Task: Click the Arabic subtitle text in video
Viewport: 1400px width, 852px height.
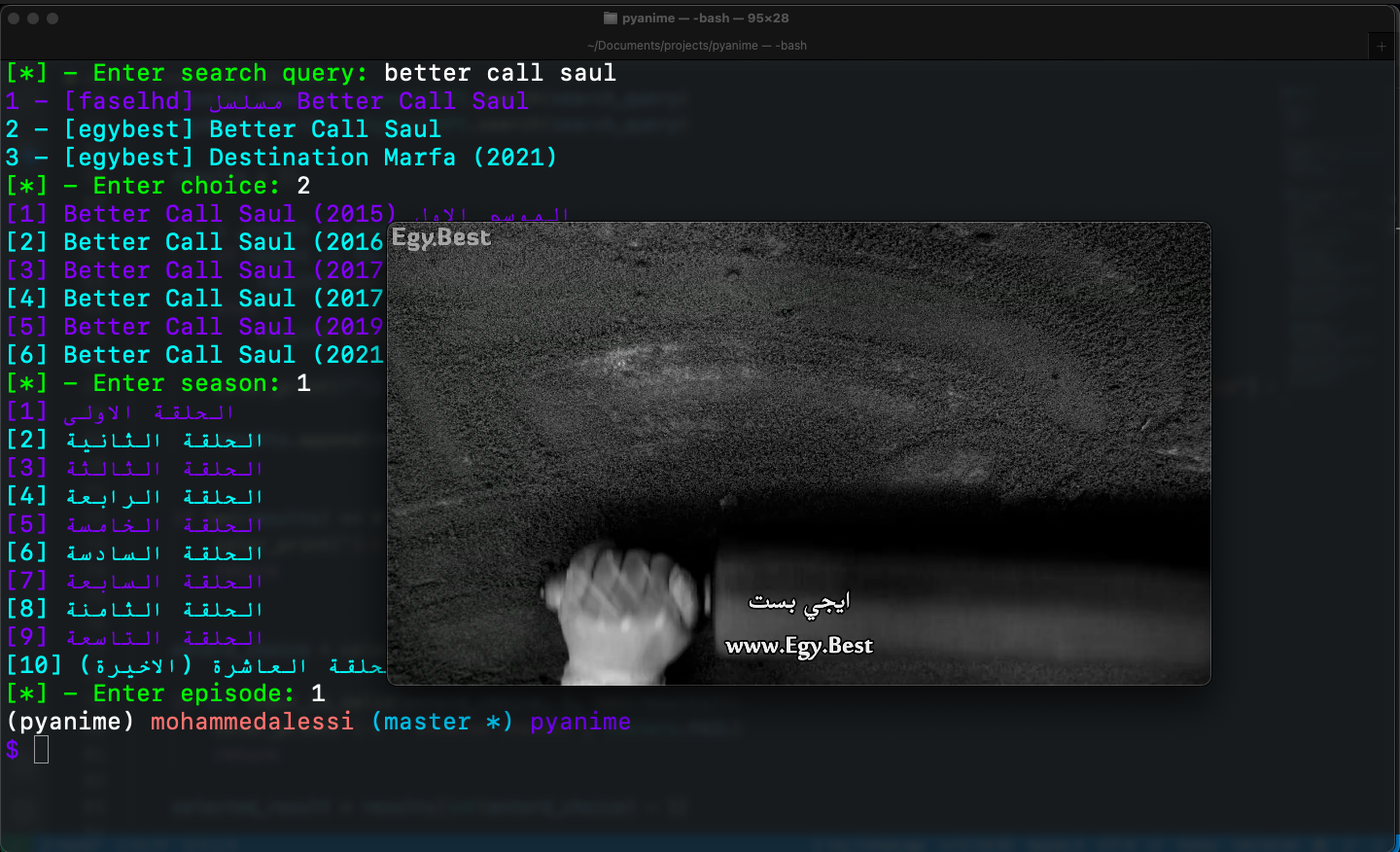Action: tap(799, 603)
